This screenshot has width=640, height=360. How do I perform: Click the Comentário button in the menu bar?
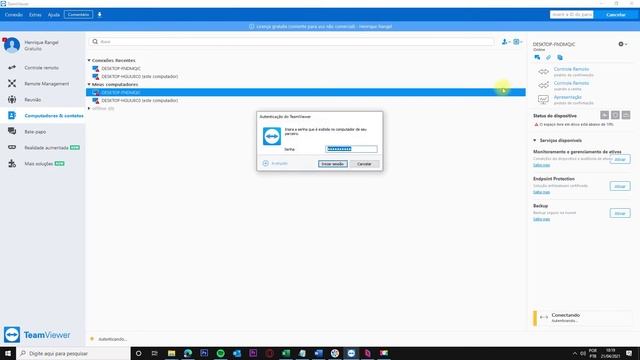(x=78, y=15)
